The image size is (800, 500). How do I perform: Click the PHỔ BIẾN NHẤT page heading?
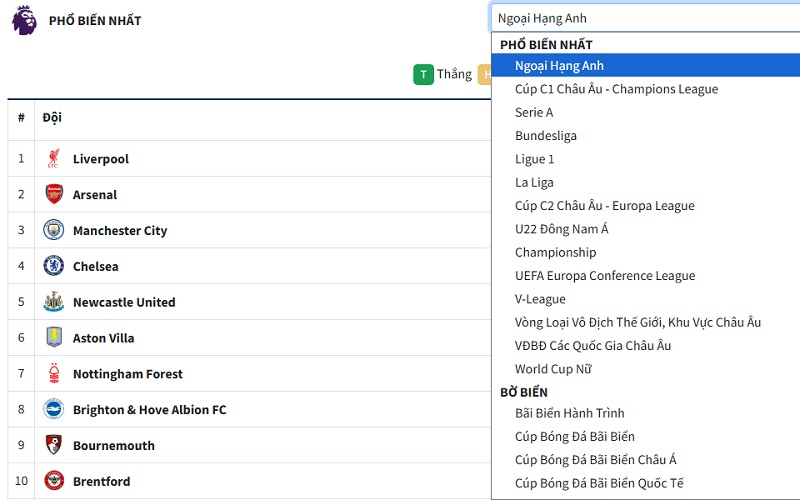[95, 20]
